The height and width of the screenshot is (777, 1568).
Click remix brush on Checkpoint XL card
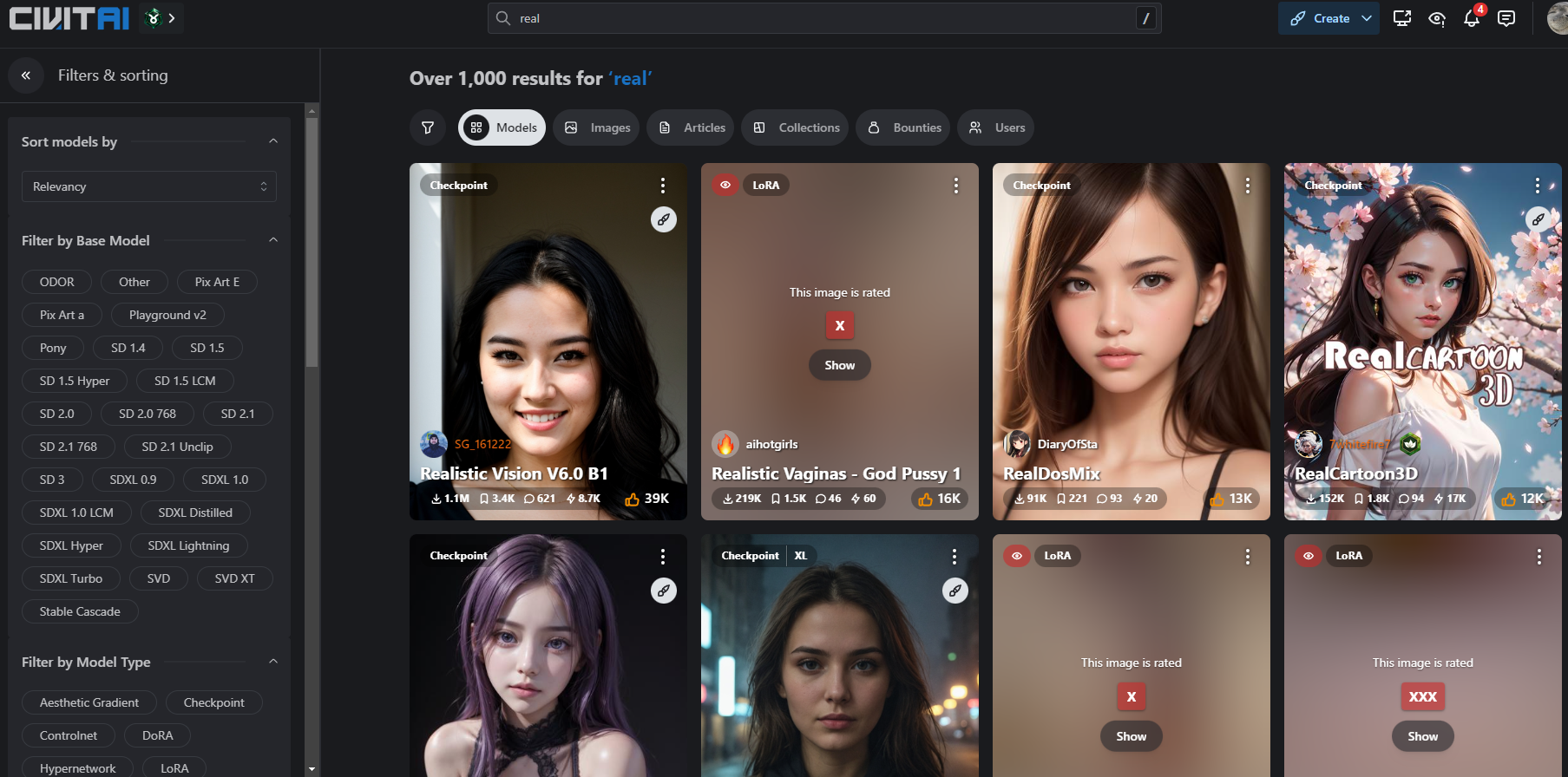[955, 591]
